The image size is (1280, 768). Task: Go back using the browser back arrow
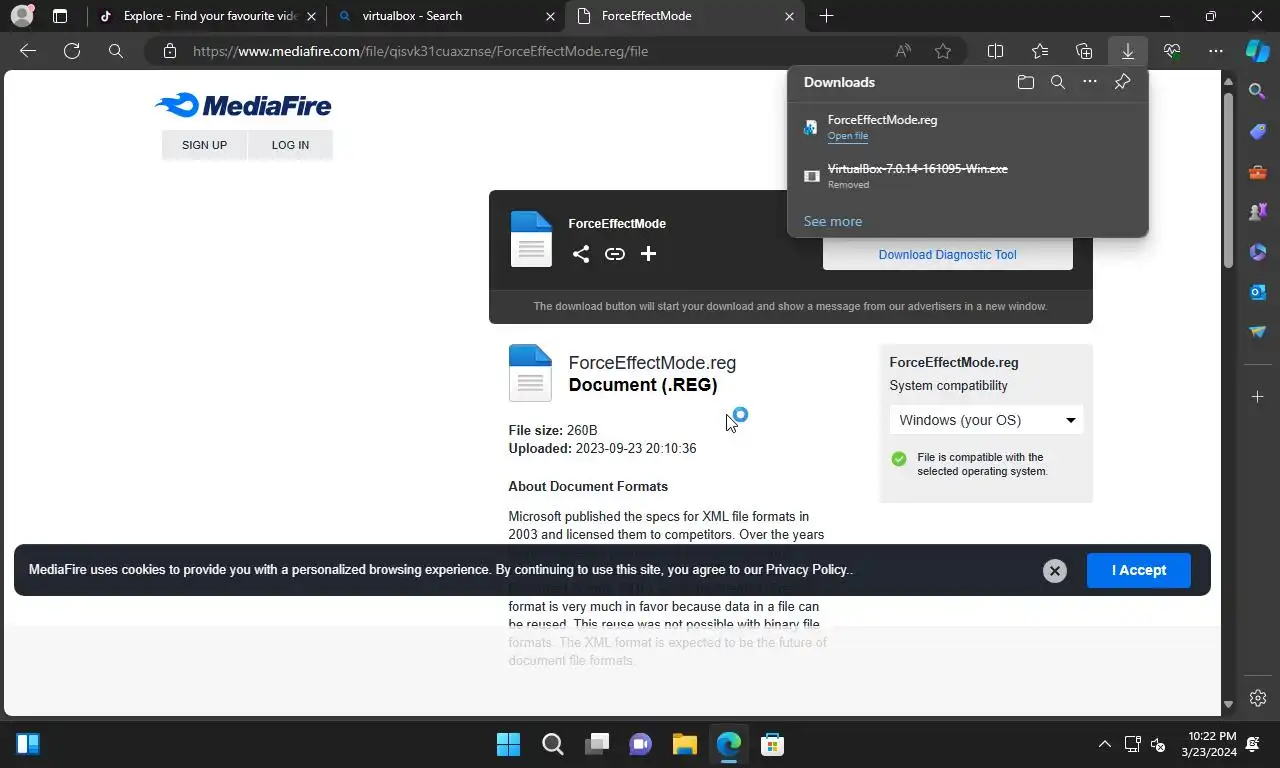(x=28, y=51)
